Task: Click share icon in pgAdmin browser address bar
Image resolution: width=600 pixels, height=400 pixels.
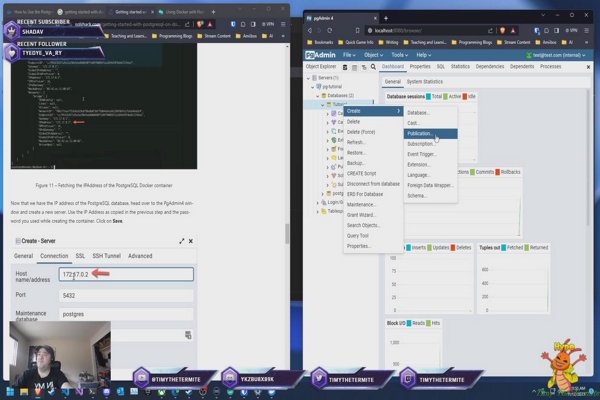Action: (490, 30)
